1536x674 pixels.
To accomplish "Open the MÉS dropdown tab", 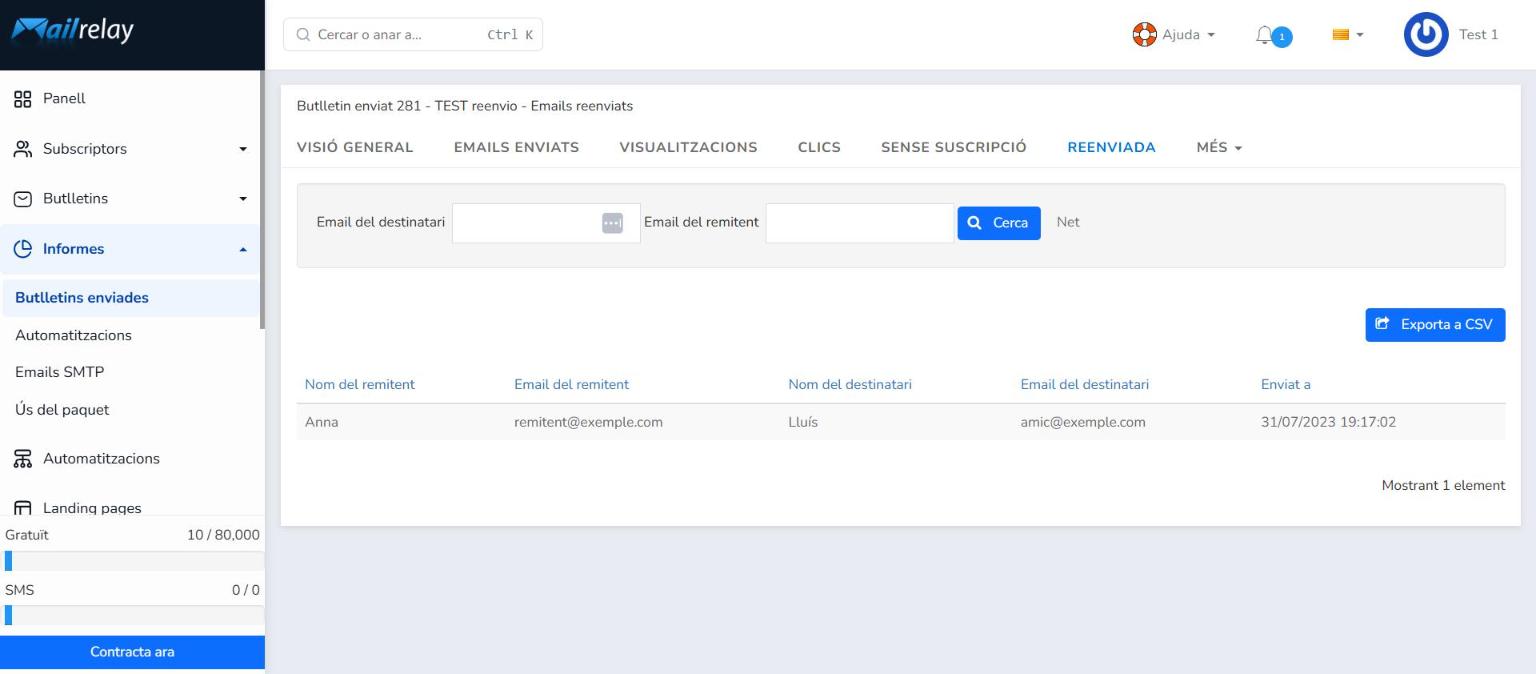I will [x=1219, y=147].
